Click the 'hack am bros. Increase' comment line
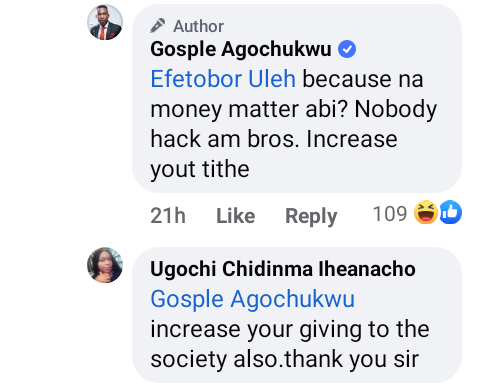Viewport: 479px width, 383px height. click(274, 139)
